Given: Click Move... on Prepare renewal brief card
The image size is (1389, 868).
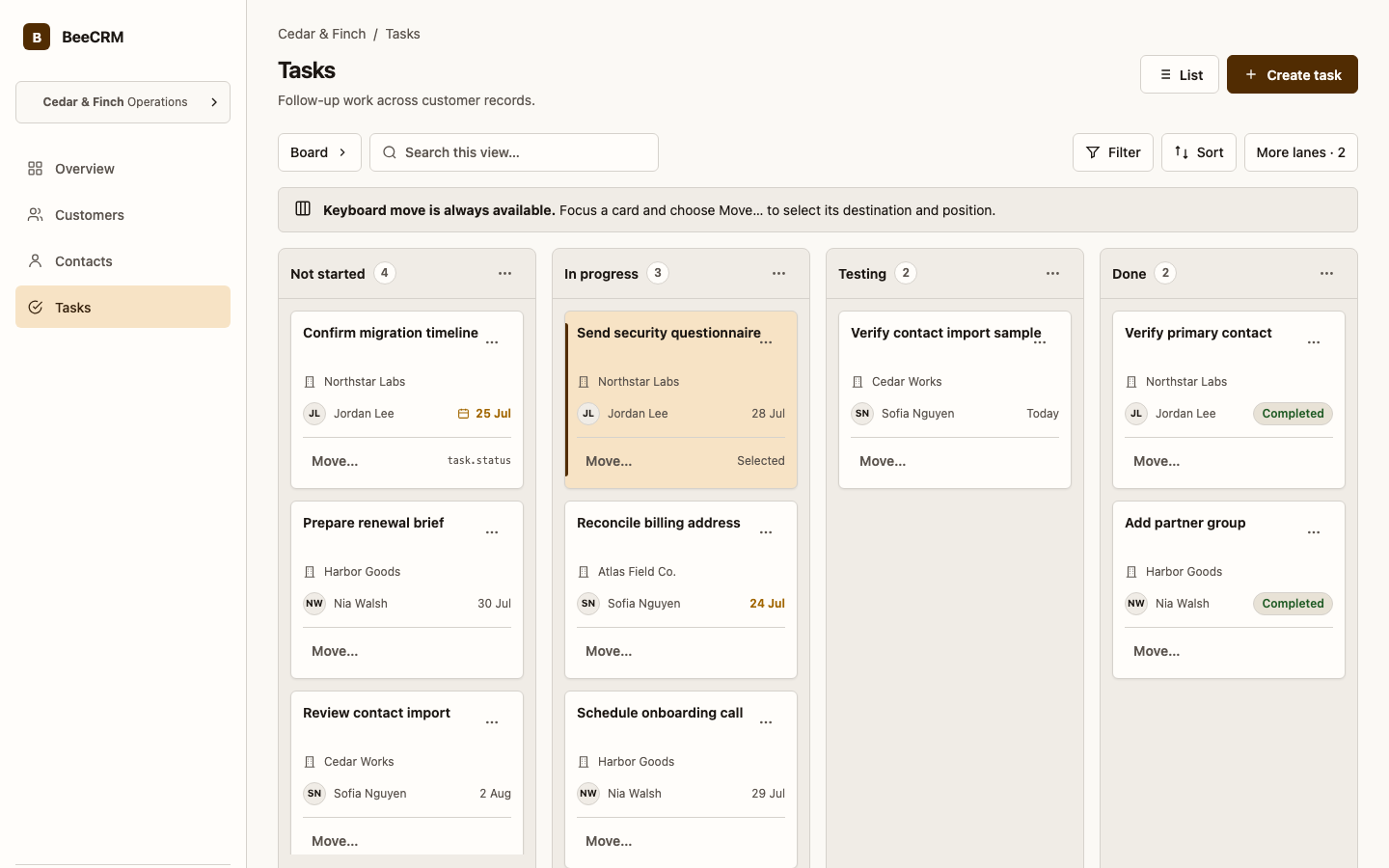Looking at the screenshot, I should (335, 651).
